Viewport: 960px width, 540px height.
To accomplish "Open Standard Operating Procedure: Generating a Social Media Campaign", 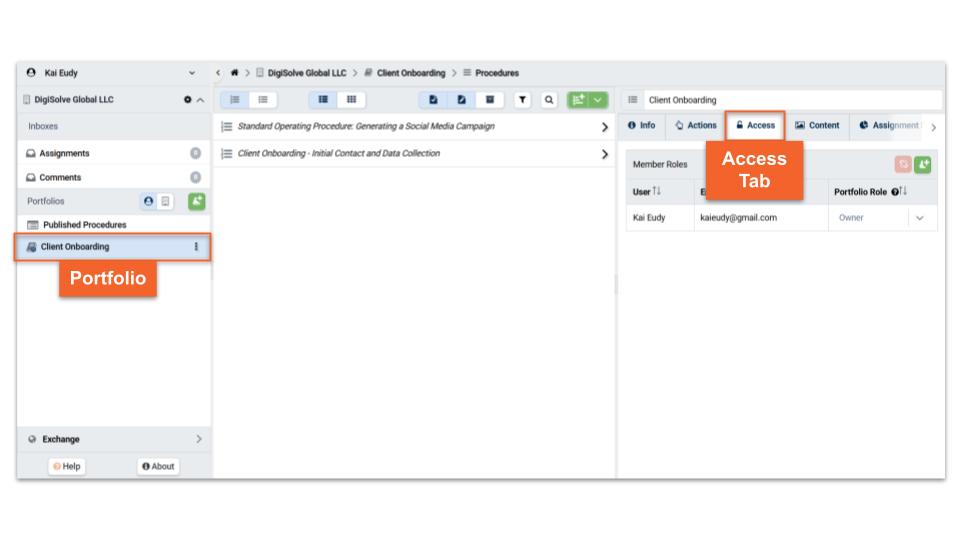I will click(x=366, y=126).
